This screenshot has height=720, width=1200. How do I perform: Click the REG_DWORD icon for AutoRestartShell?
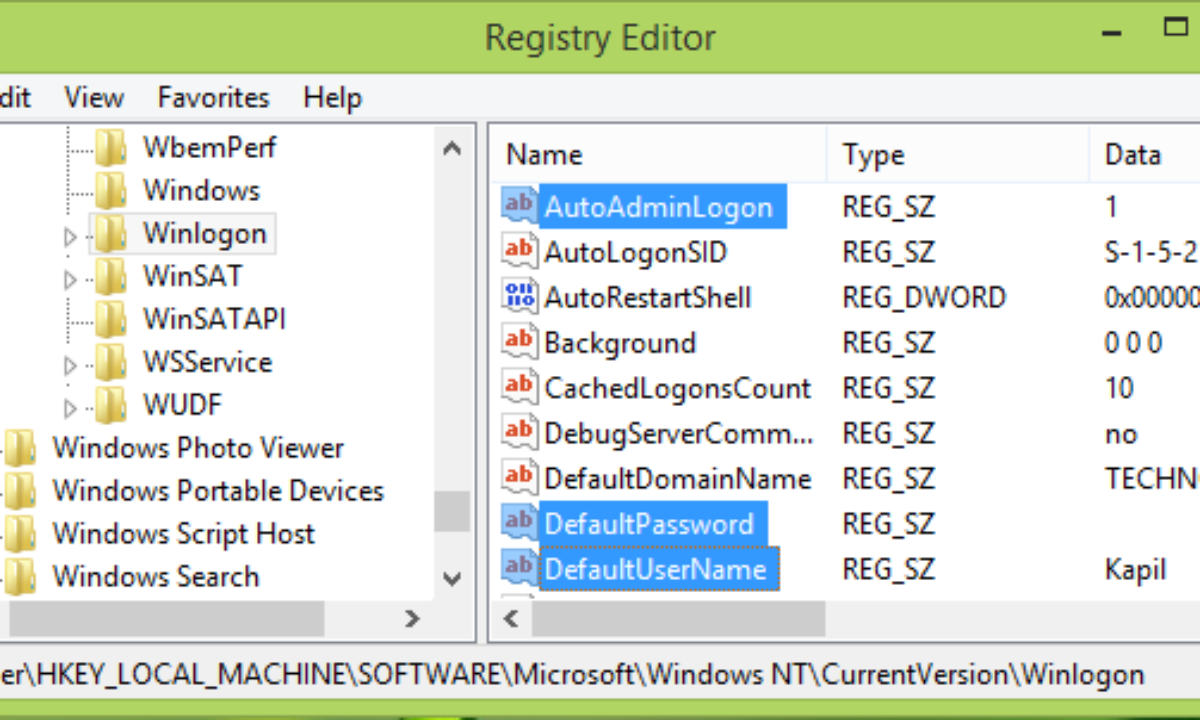point(518,295)
